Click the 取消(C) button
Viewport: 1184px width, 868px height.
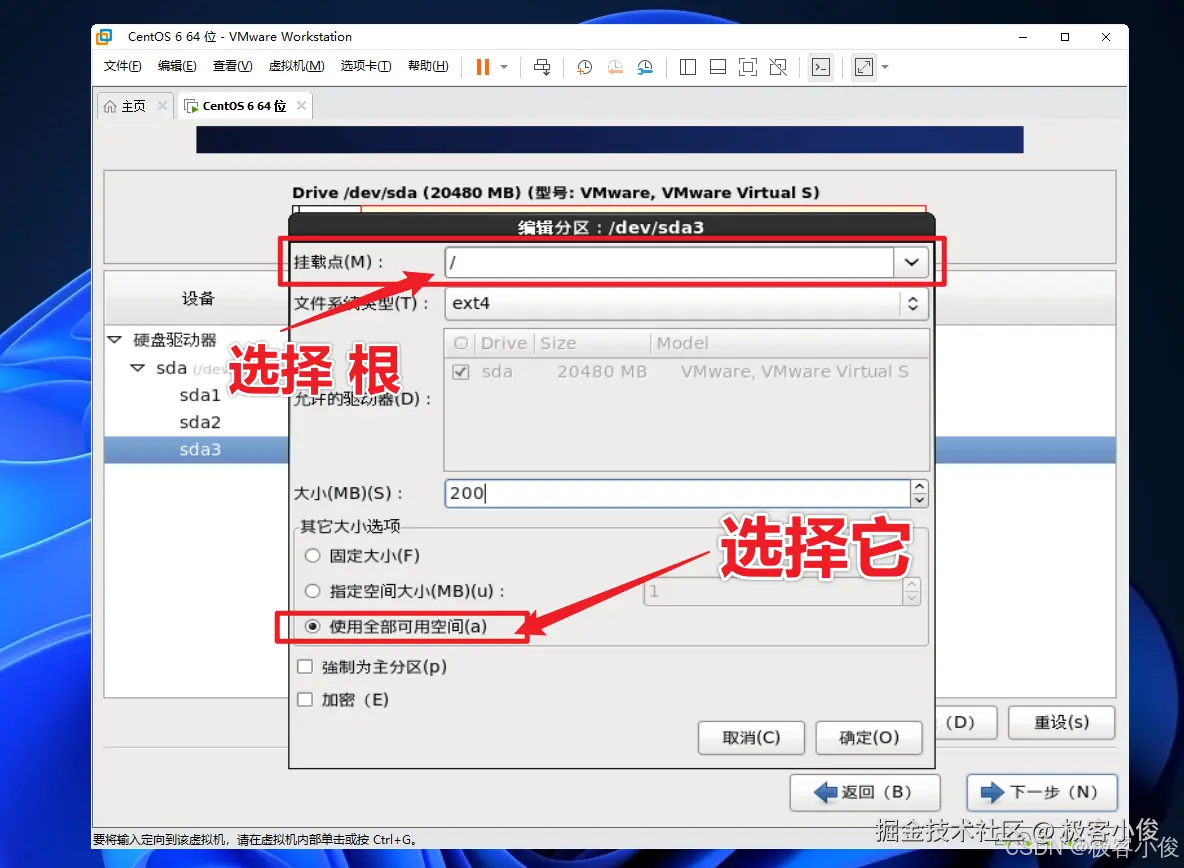point(751,737)
